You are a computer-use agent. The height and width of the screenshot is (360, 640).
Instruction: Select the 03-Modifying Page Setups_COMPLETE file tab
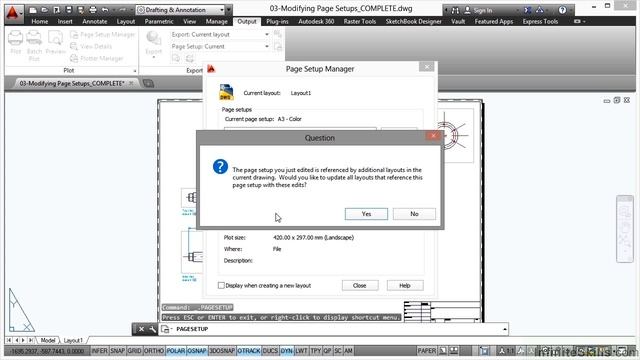click(72, 83)
